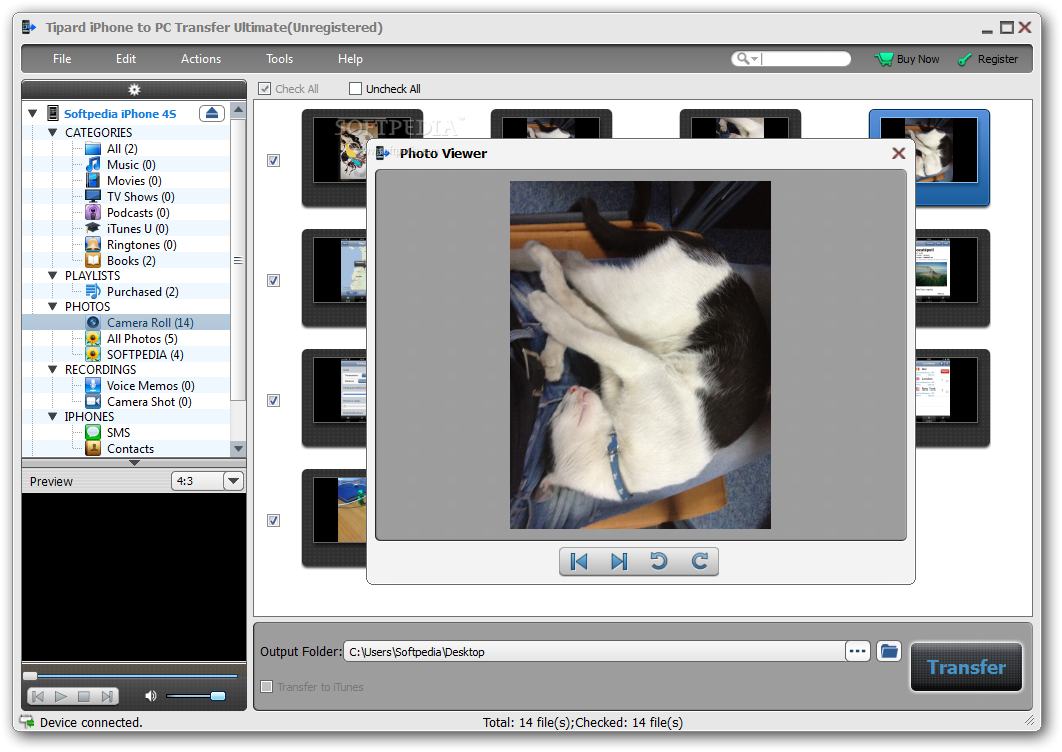Open iTunes U category
1062x752 pixels.
click(x=137, y=229)
